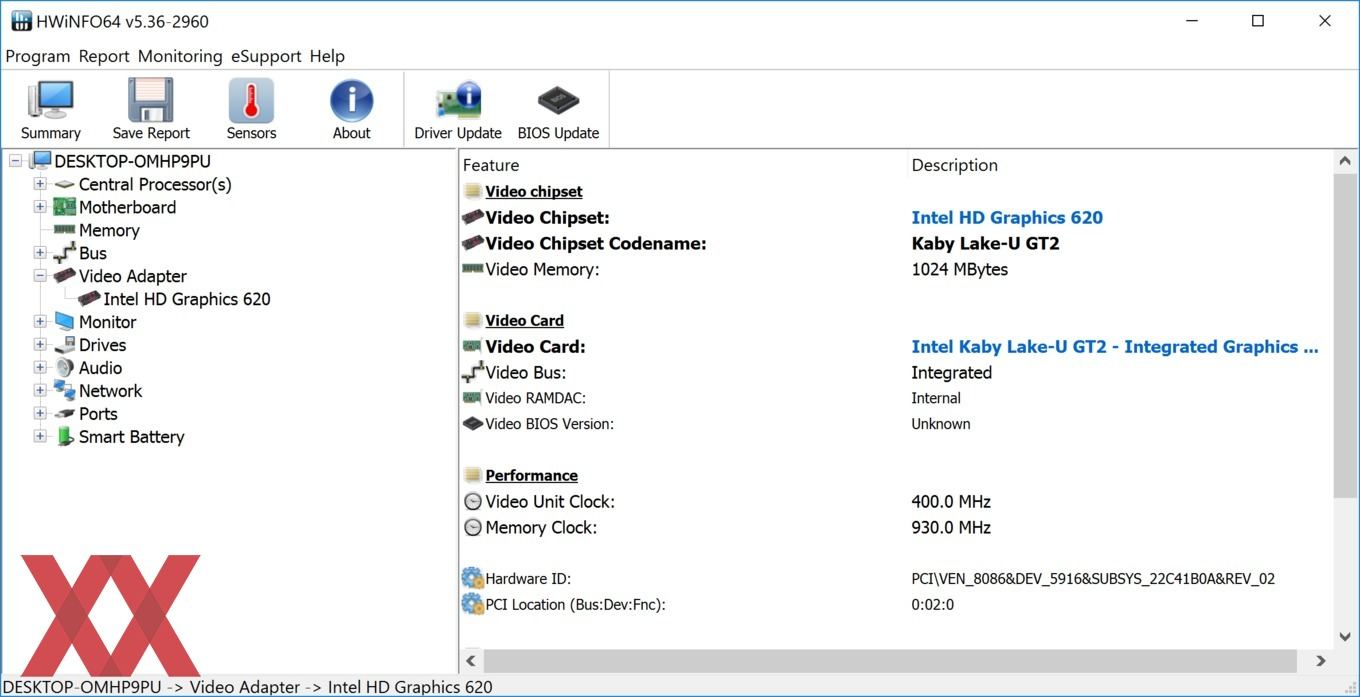
Task: Click the blue Intel HD Graphics 620 value
Action: [x=1007, y=218]
